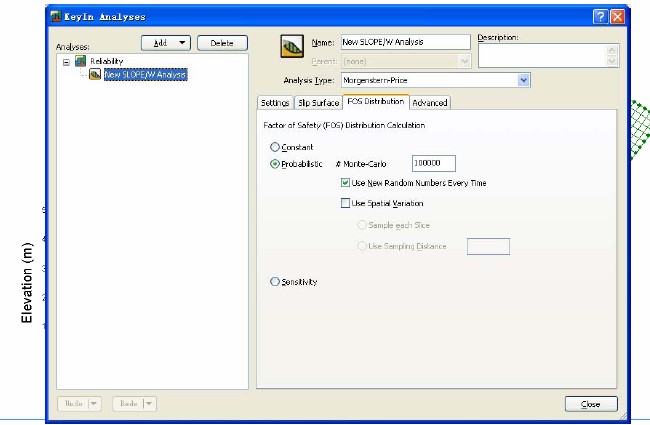Click the Delete button
Viewport: 650px width, 425px height.
(222, 43)
